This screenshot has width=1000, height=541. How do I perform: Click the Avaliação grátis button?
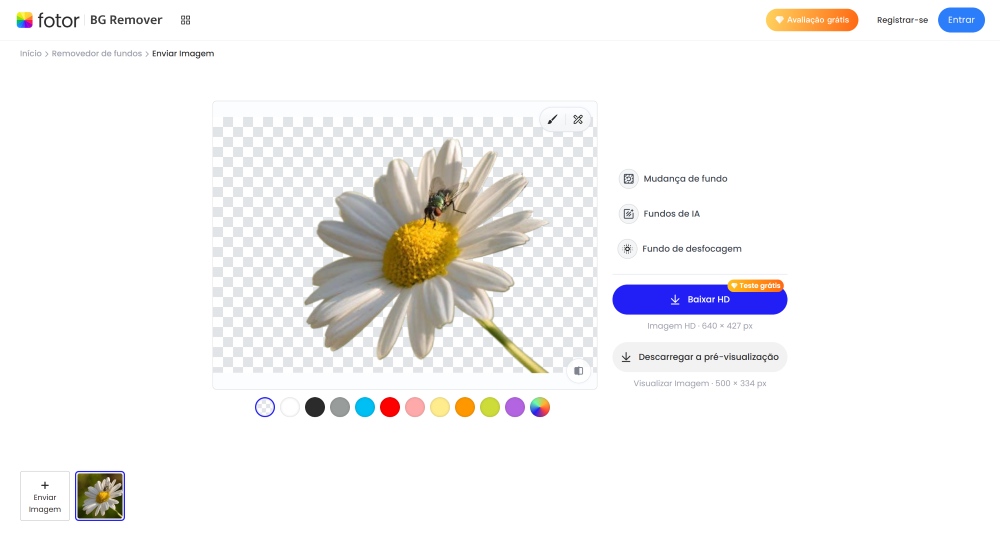point(812,20)
